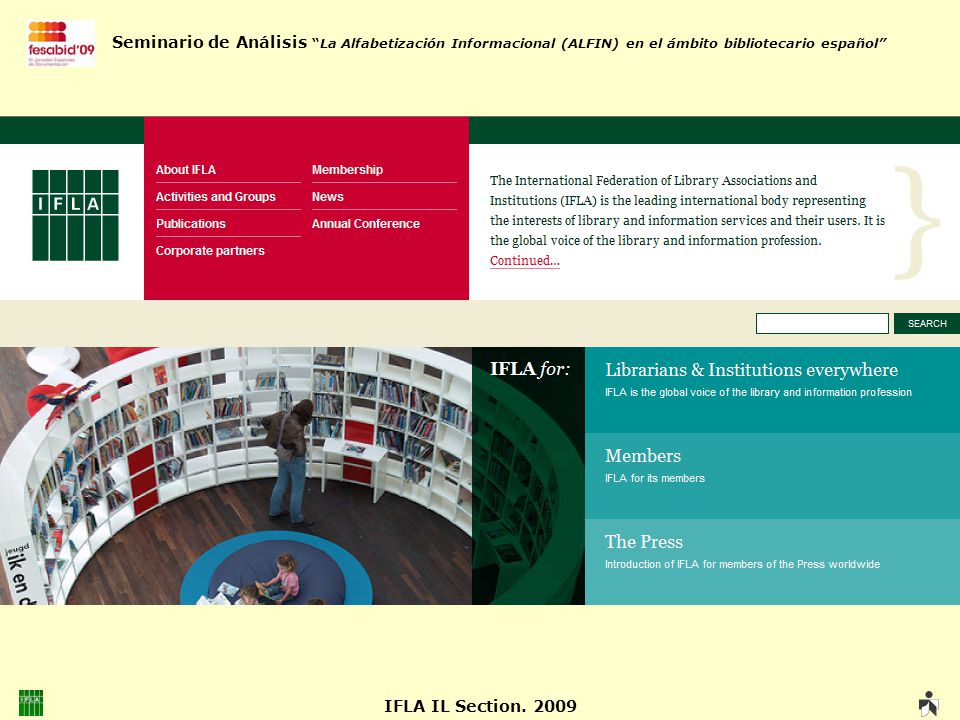This screenshot has height=720, width=960.
Task: Click the search text field
Action: [x=822, y=323]
